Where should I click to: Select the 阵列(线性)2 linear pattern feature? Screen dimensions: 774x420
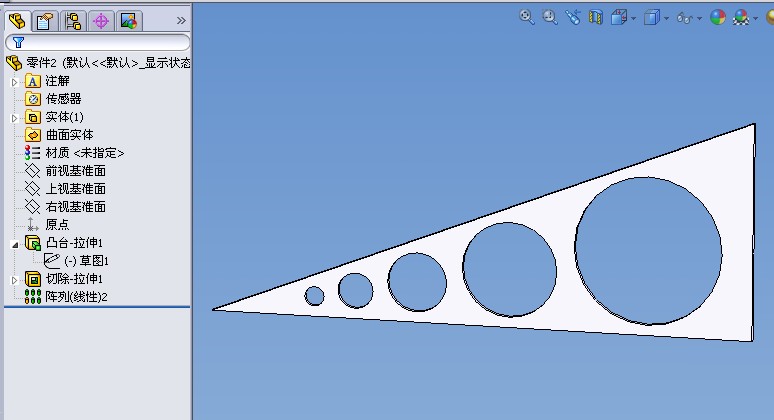click(x=66, y=297)
